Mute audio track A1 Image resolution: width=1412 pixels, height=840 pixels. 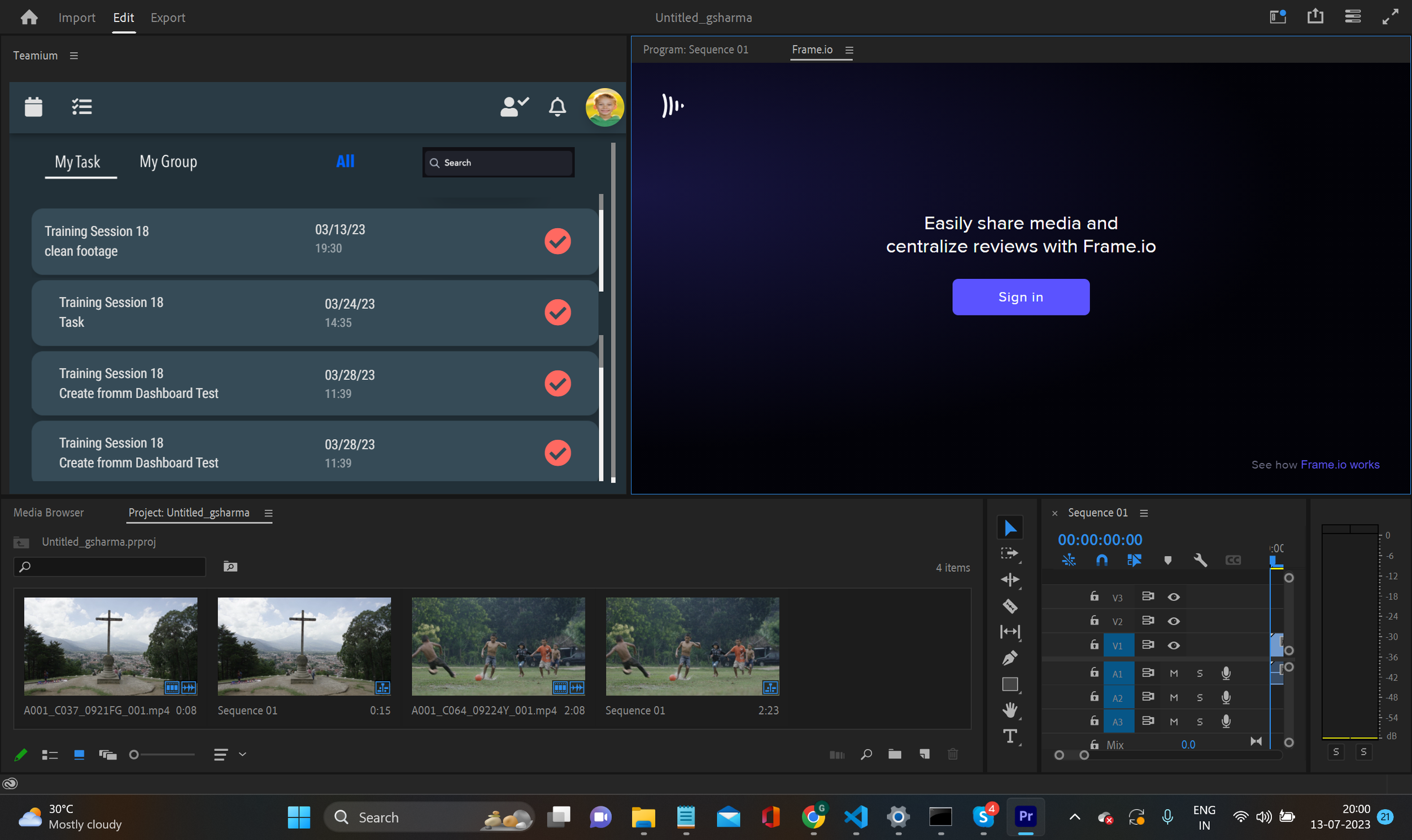click(x=1174, y=673)
